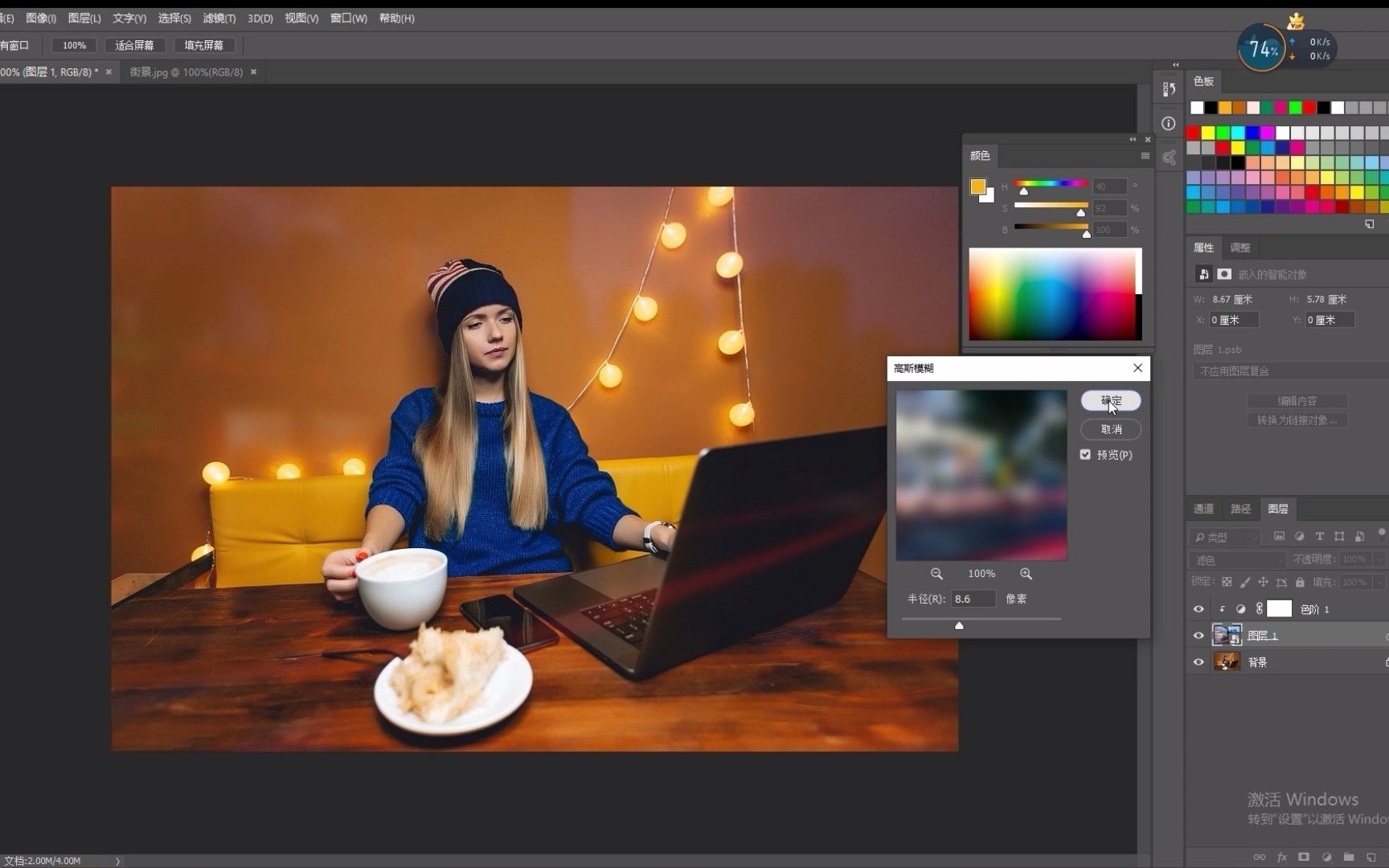Switch to the 路径 paths tab
The image size is (1389, 868).
click(x=1240, y=509)
